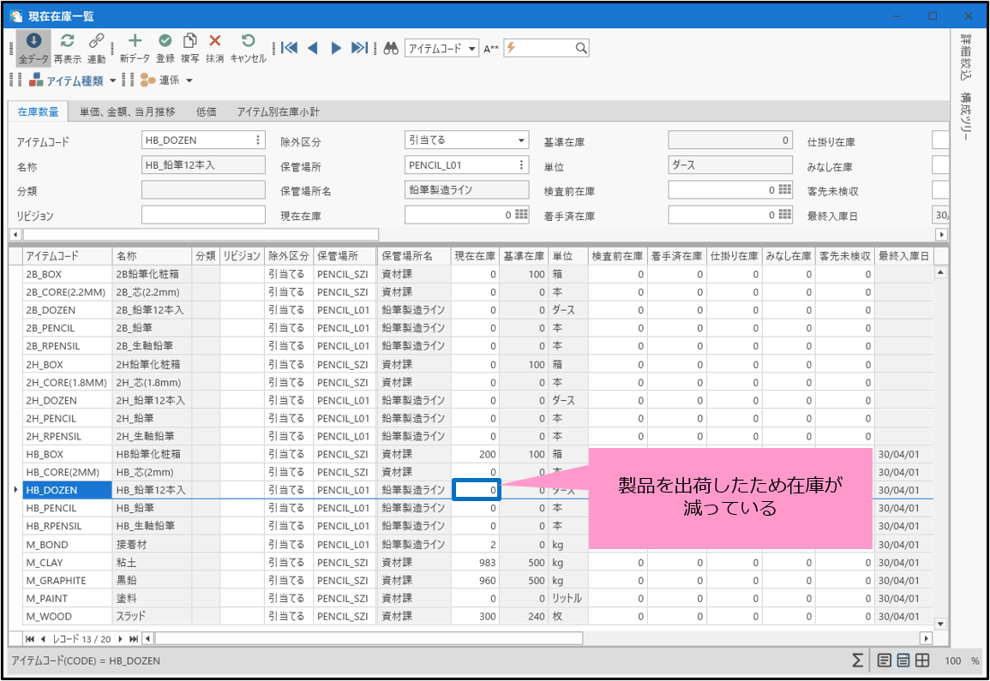Open the 除外区分 引当てる combo box
The height and width of the screenshot is (681, 990).
point(521,141)
